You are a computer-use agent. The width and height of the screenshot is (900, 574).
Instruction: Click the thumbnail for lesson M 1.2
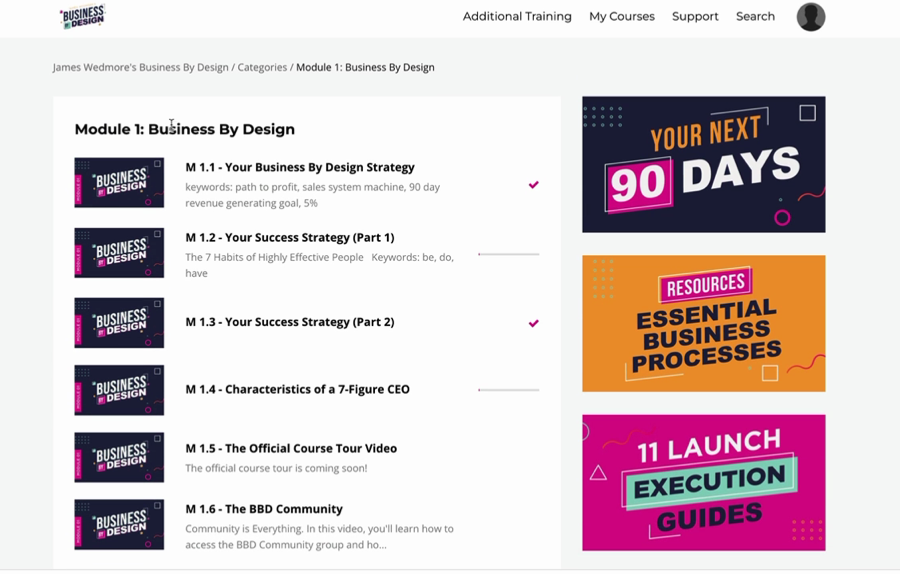[119, 253]
